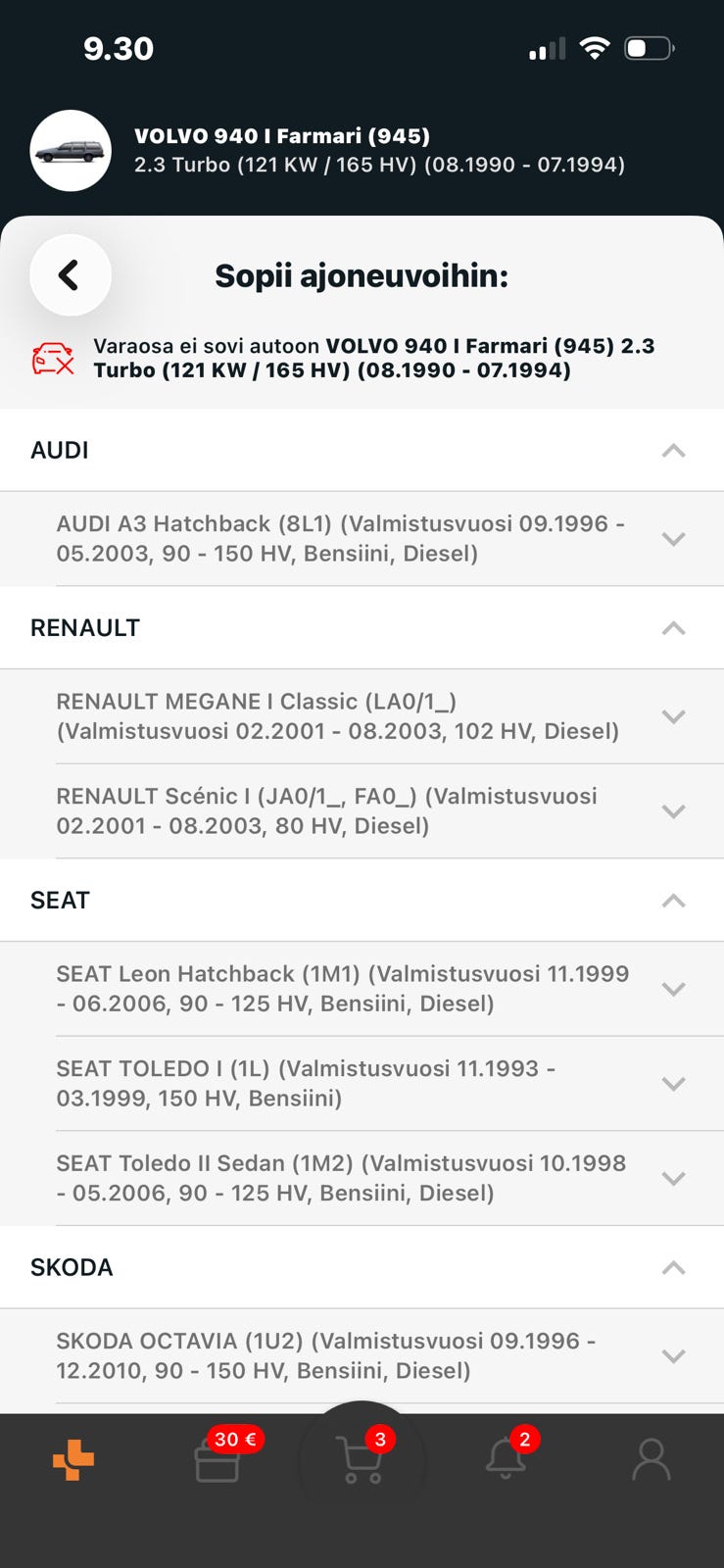Open the home tab with orange logo
Image resolution: width=724 pixels, height=1568 pixels.
pyautogui.click(x=73, y=1460)
